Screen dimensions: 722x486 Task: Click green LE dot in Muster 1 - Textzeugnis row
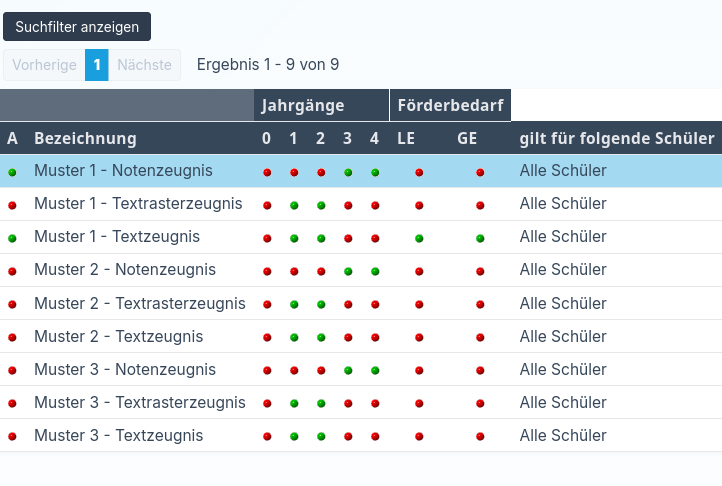click(x=419, y=238)
